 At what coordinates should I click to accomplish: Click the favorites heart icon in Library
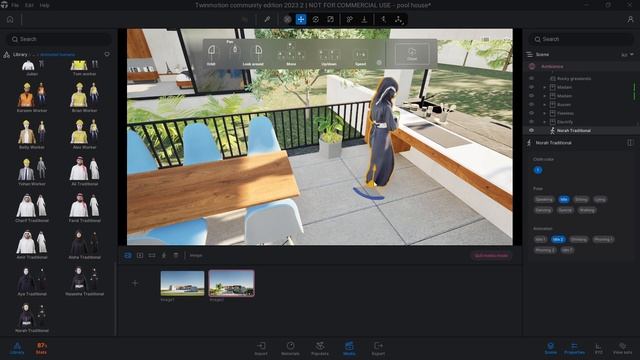pos(107,54)
